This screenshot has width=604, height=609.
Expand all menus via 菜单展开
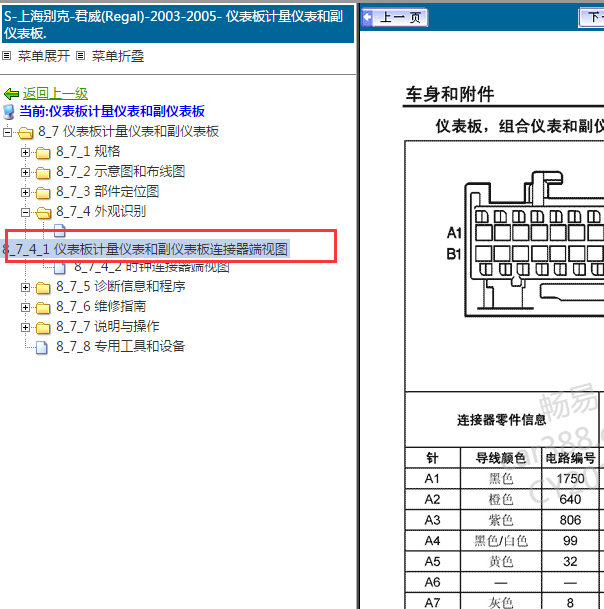coord(44,56)
